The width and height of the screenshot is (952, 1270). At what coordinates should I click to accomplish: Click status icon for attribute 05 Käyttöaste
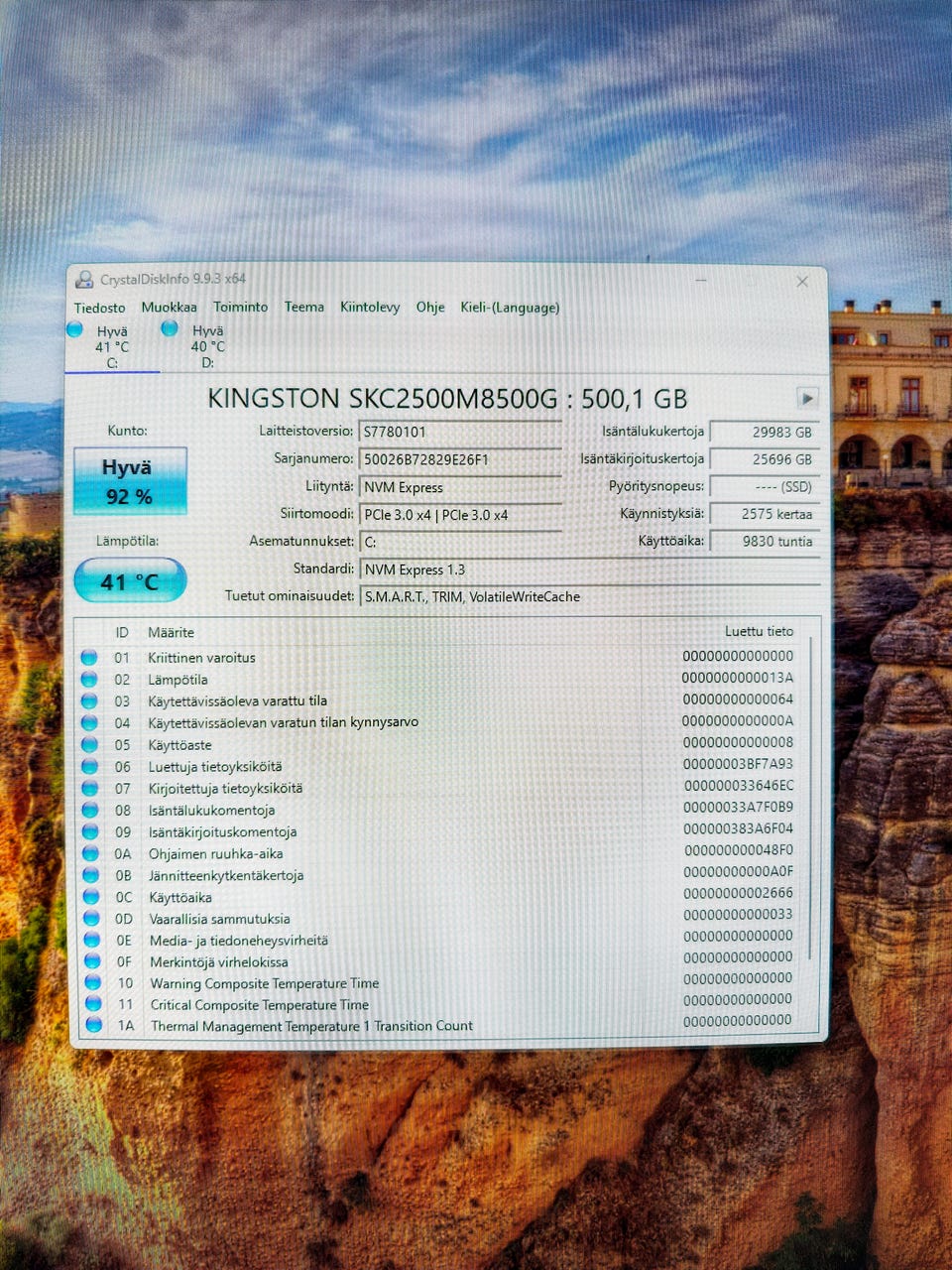pos(89,744)
